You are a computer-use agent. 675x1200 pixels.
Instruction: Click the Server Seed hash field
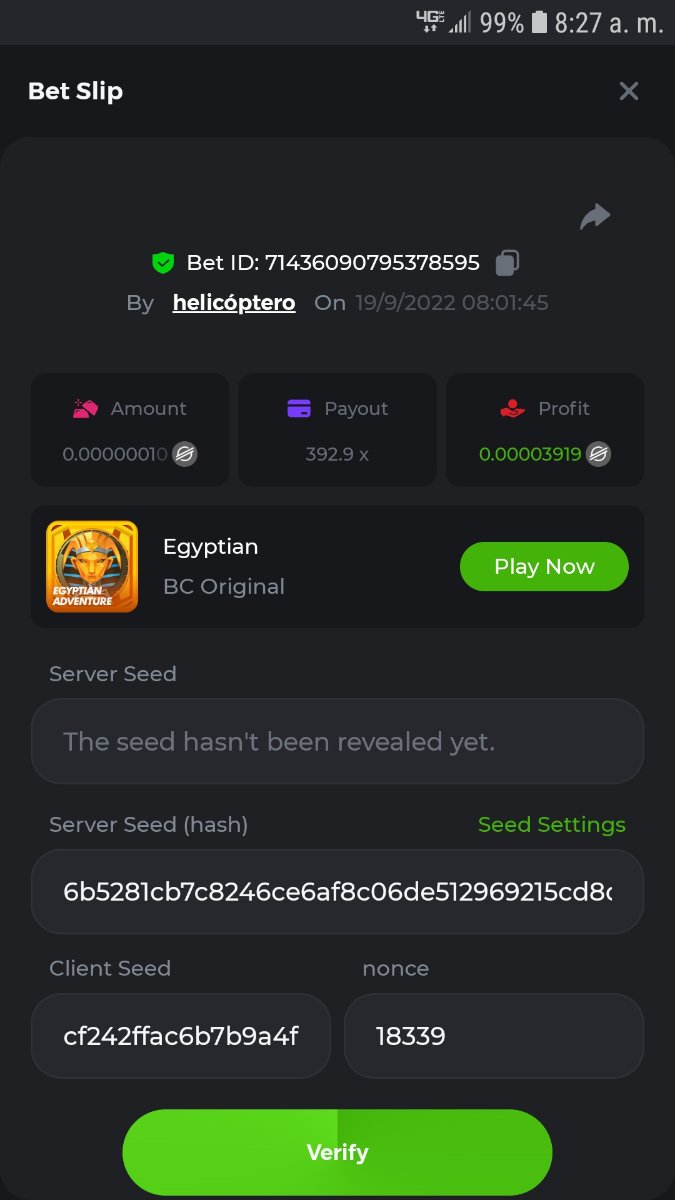point(337,892)
